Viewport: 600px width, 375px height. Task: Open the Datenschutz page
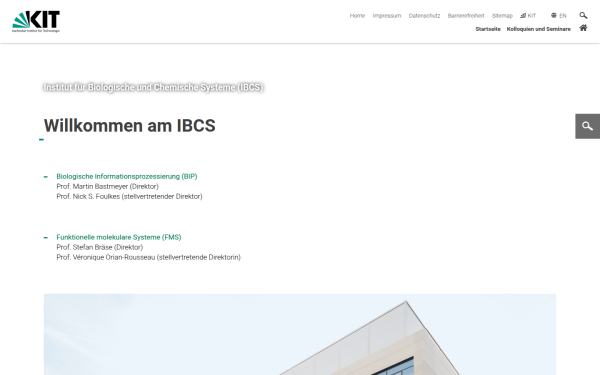tap(424, 16)
